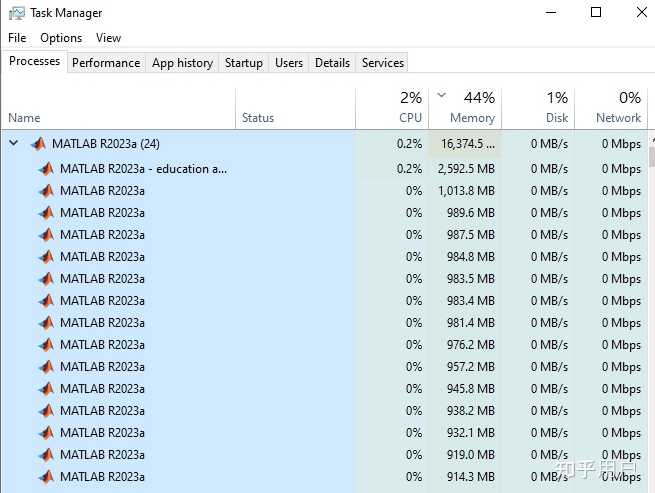The image size is (655, 493).
Task: Click the 983.5 MB memory value
Action: coord(471,279)
